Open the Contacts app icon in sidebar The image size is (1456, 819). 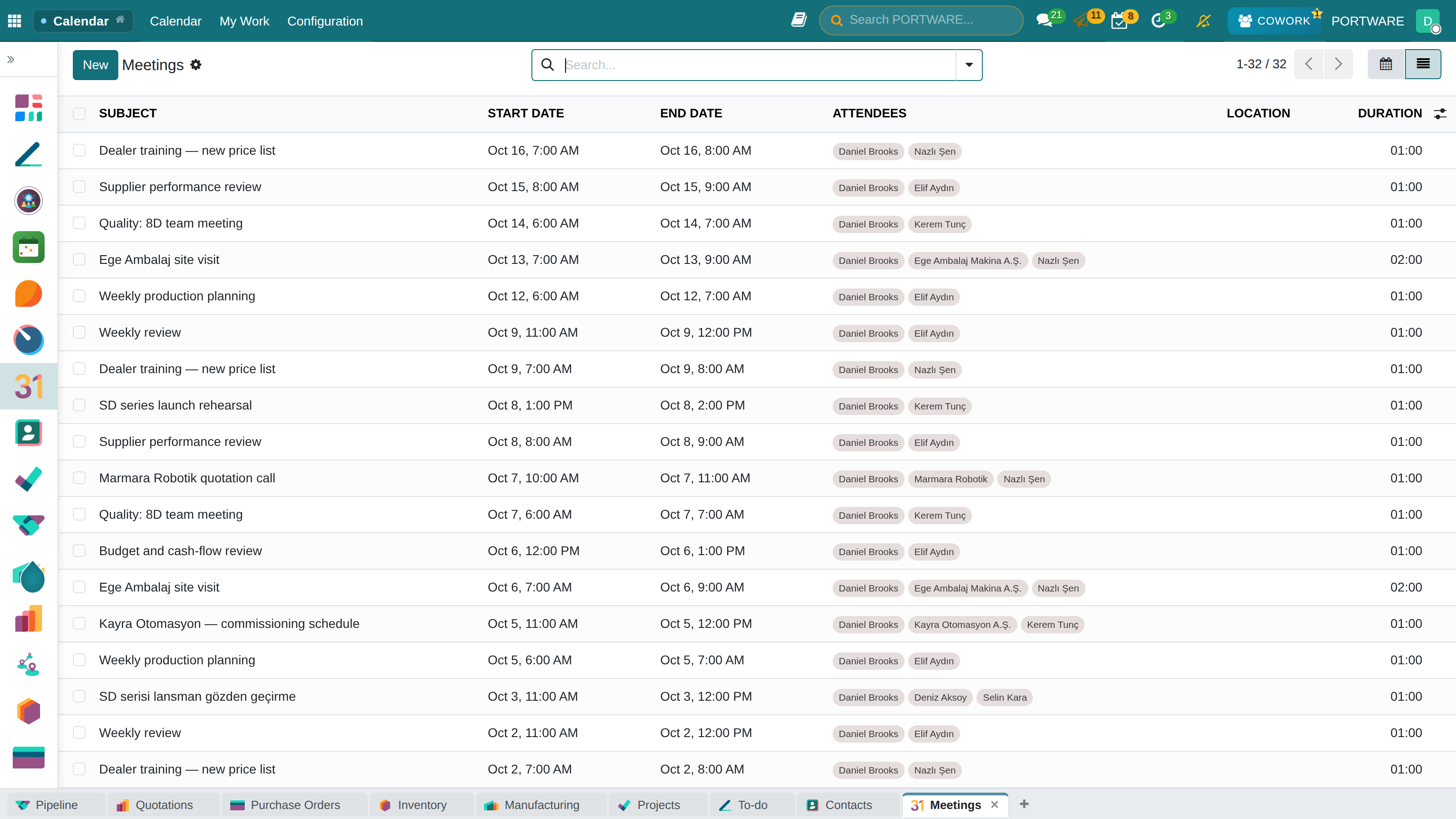click(28, 432)
